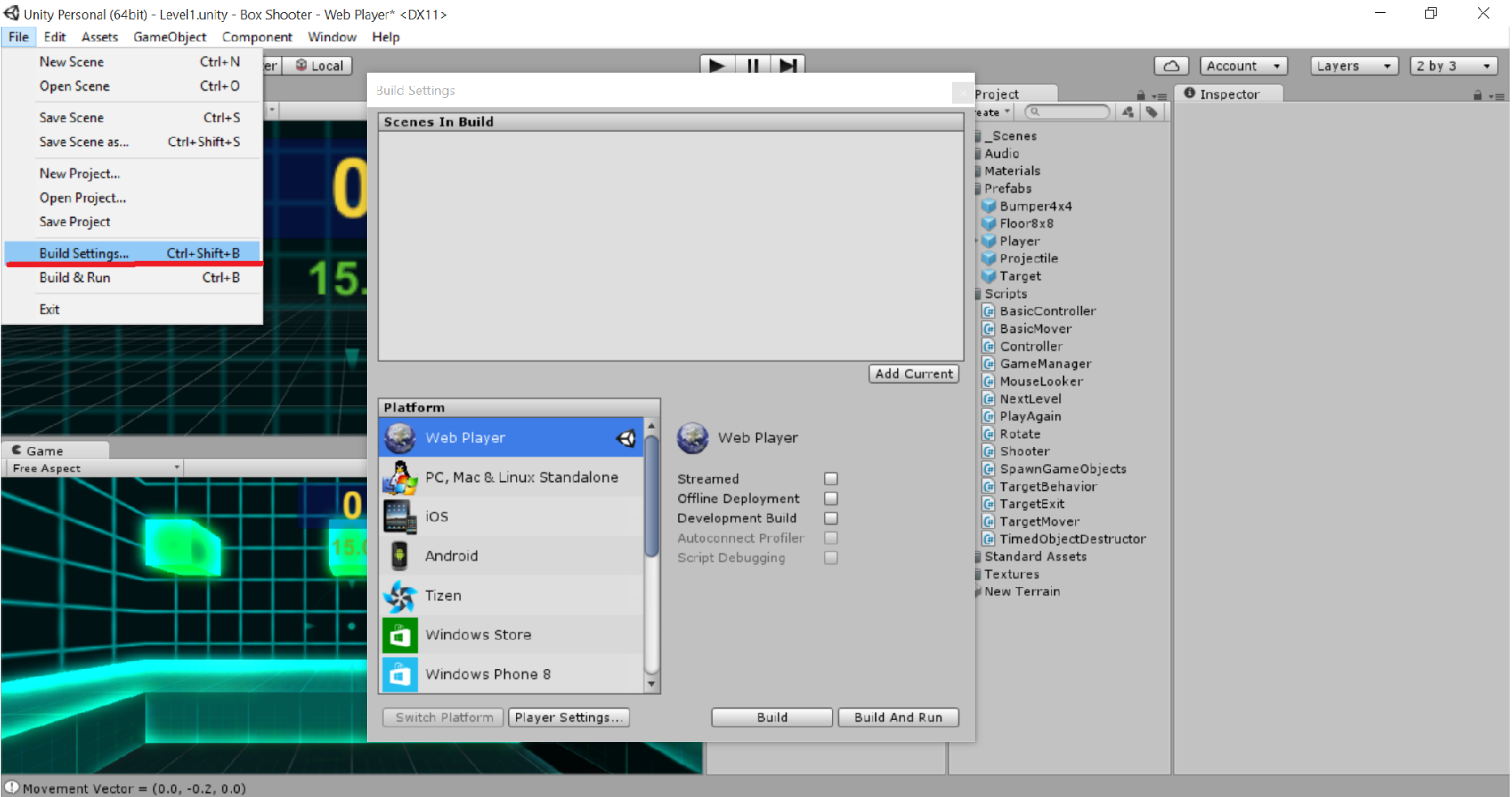Click the status bar warning icon
Screen dimensions: 1512x797
(x=11, y=787)
